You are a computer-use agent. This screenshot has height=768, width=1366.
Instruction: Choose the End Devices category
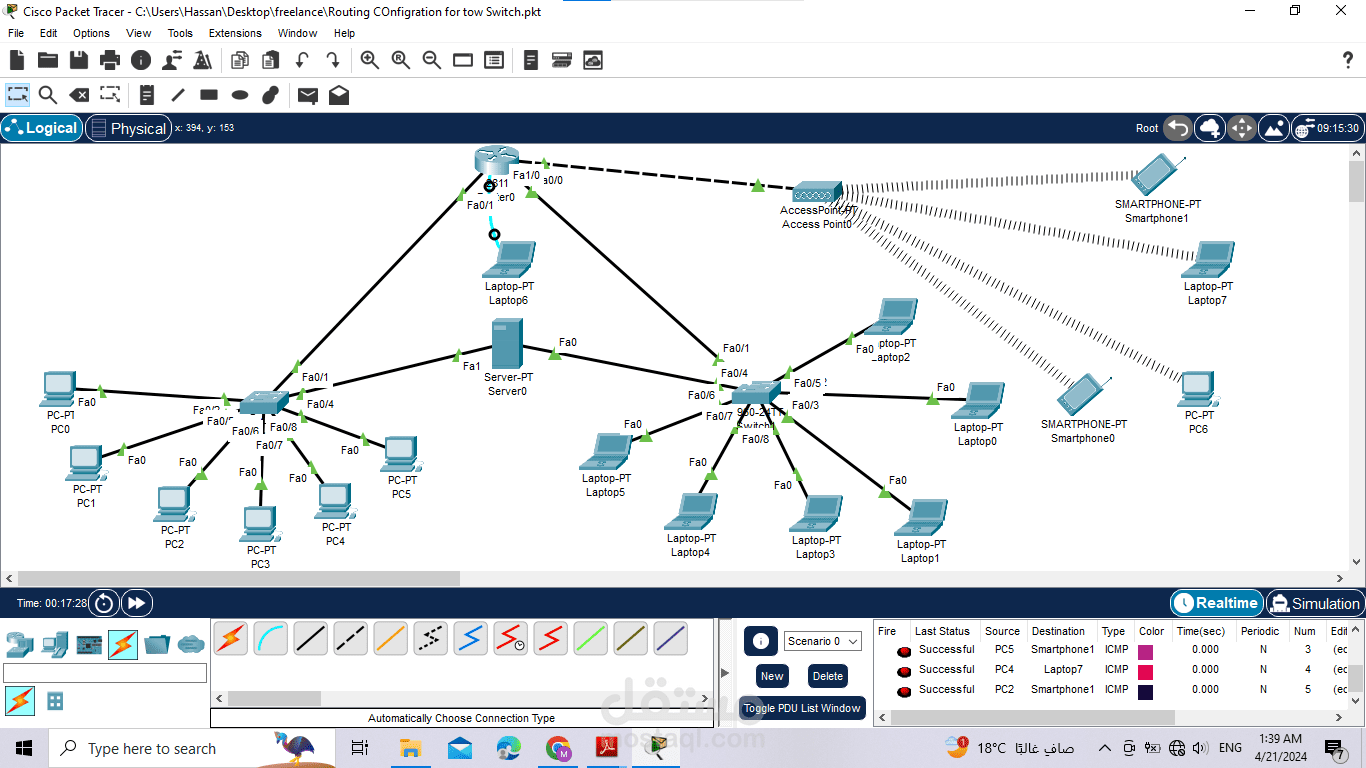pos(55,645)
